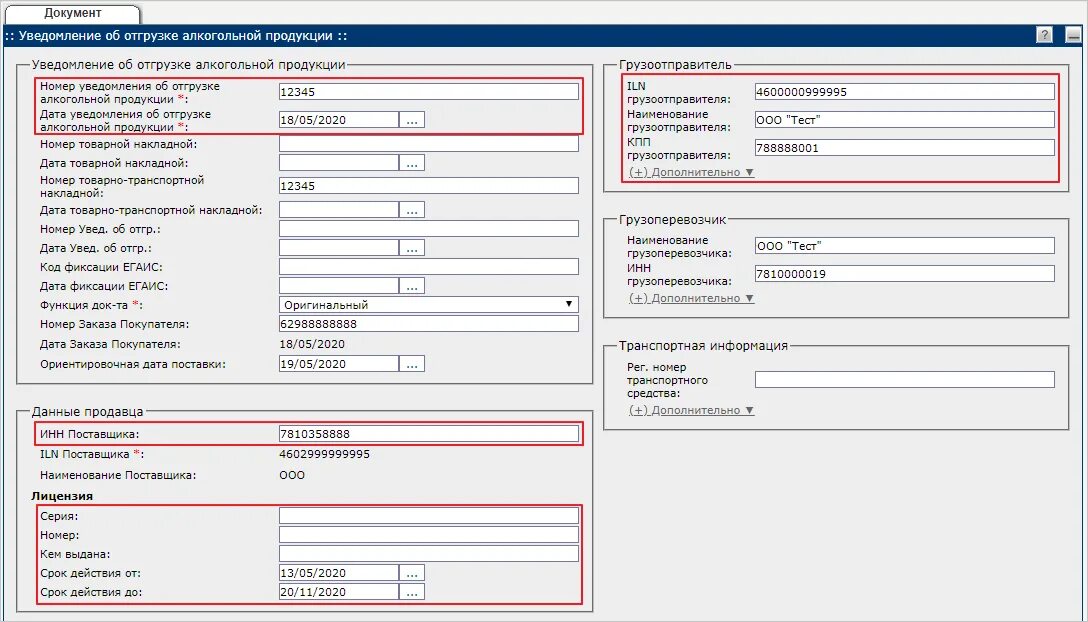
Task: Click the Номер уведомления об отгрузке field
Action: 429,92
